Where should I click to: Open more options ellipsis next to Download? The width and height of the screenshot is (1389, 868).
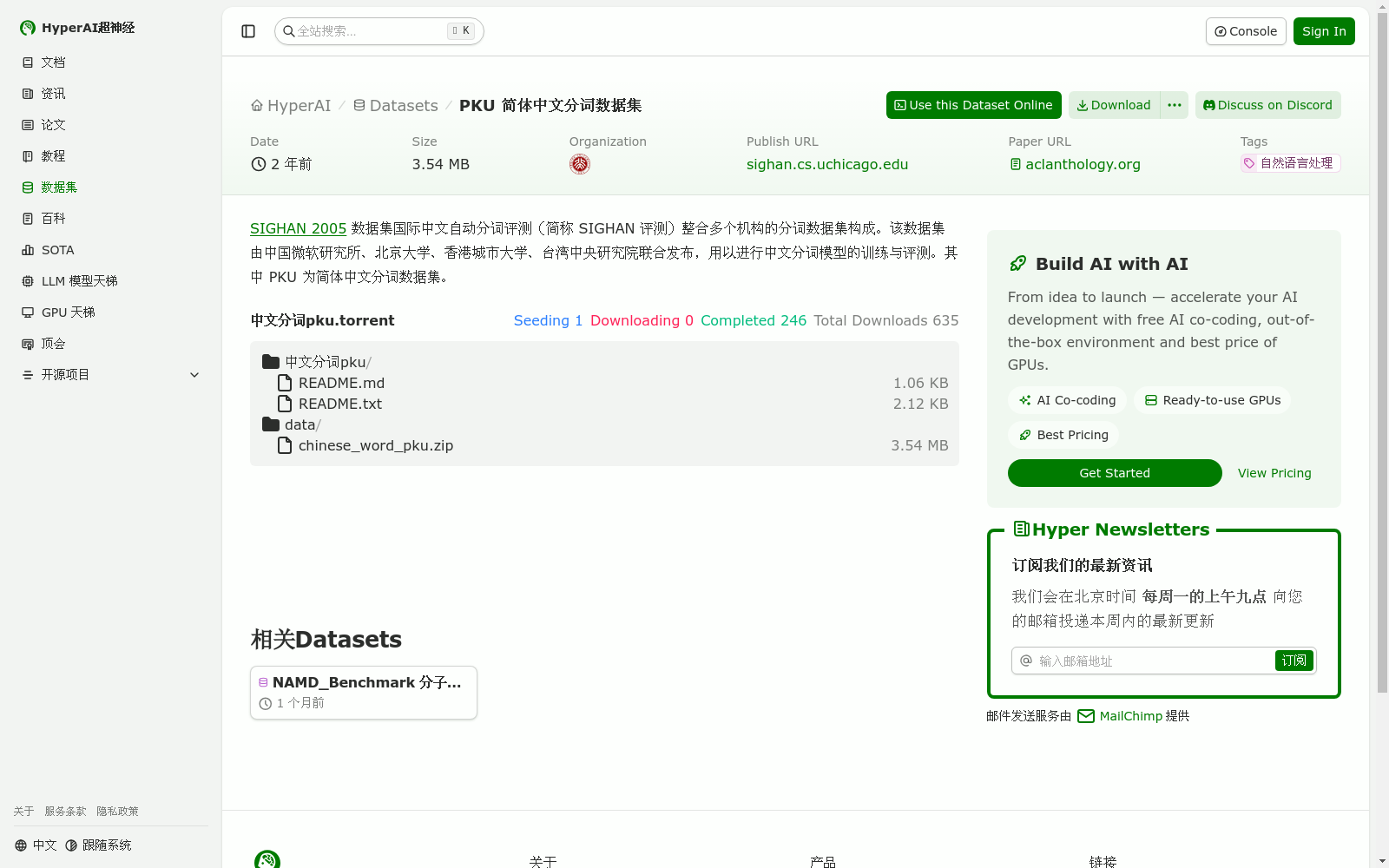pyautogui.click(x=1175, y=105)
